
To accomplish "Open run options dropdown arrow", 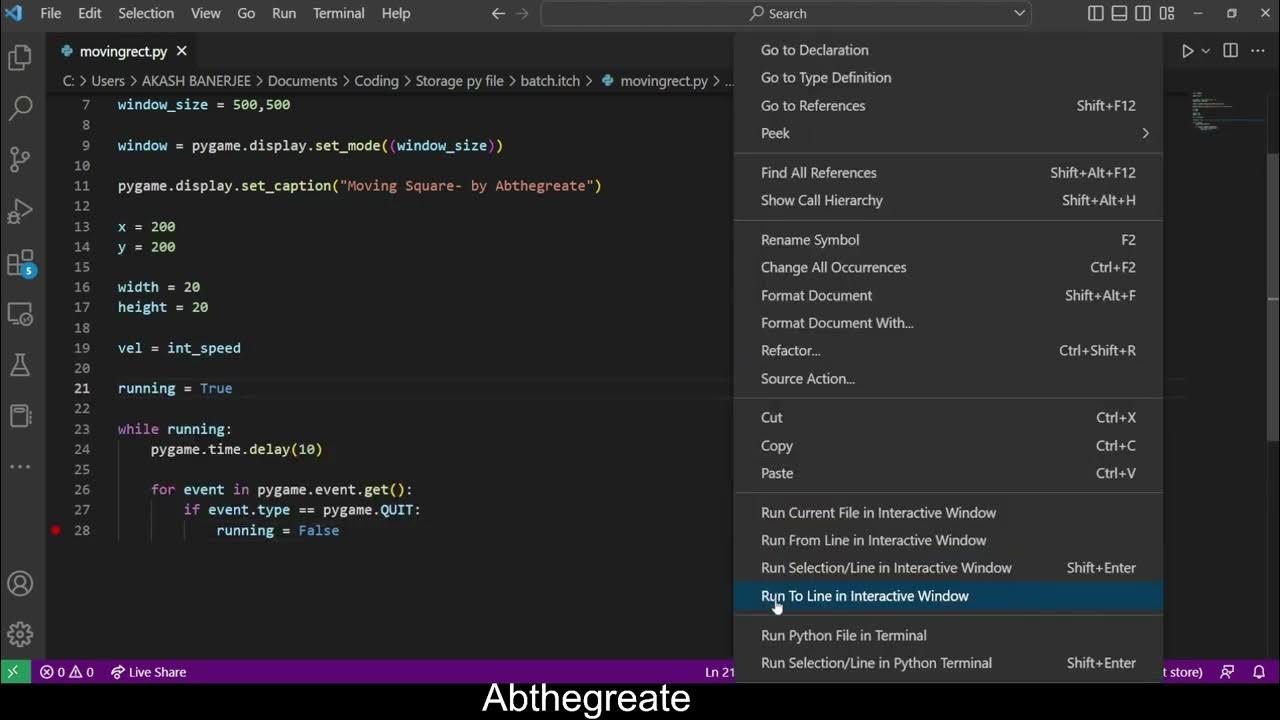I will [x=1205, y=51].
